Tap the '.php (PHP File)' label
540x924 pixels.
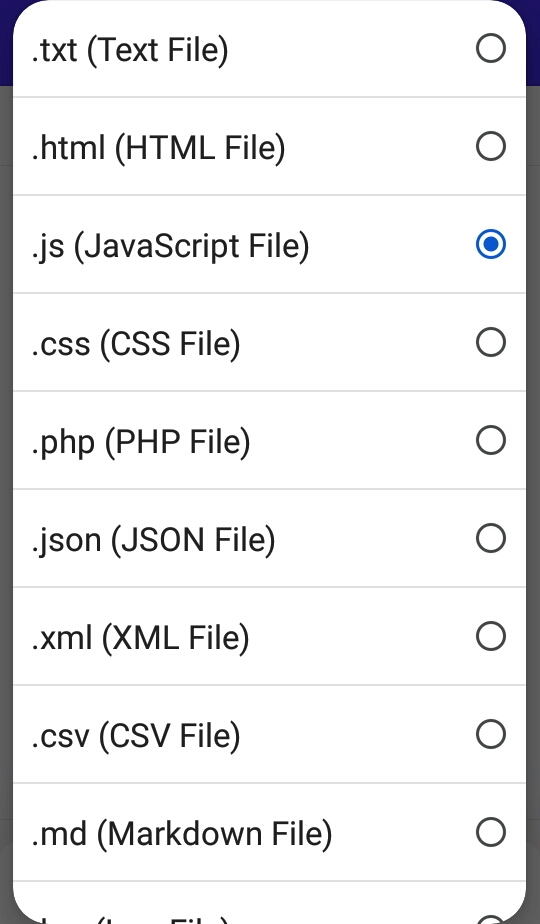coord(140,442)
